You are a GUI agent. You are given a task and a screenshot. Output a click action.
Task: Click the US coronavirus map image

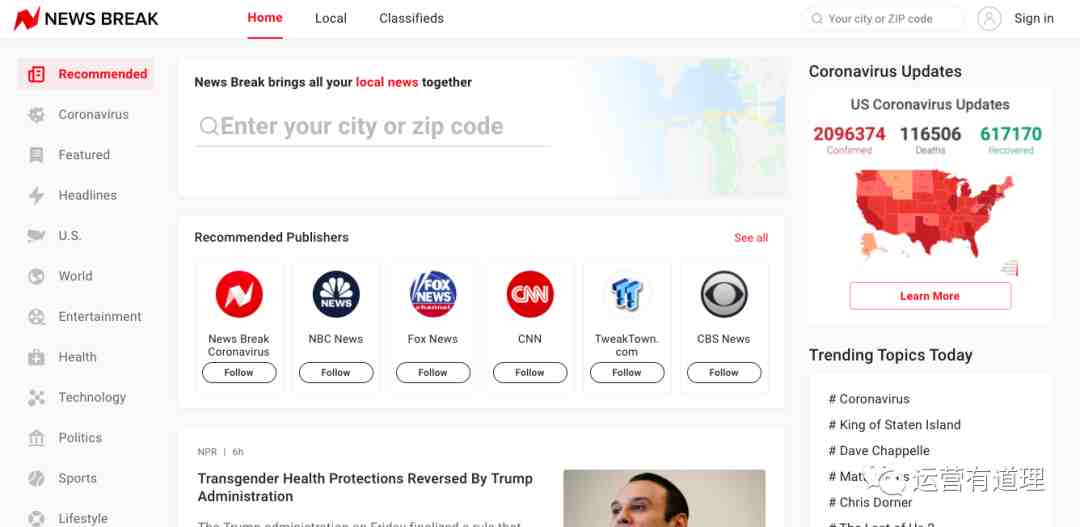coord(935,218)
